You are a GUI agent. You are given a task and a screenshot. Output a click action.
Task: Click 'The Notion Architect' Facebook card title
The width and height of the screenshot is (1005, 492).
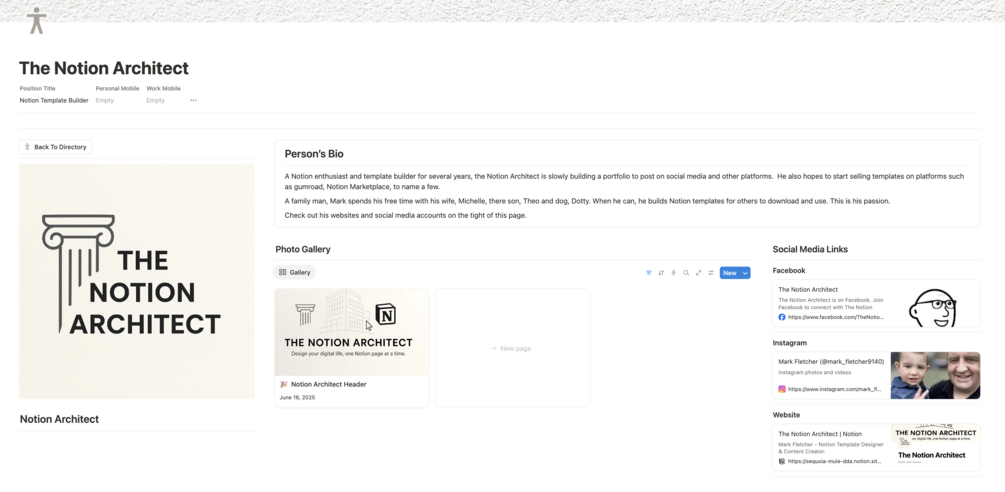click(x=808, y=290)
